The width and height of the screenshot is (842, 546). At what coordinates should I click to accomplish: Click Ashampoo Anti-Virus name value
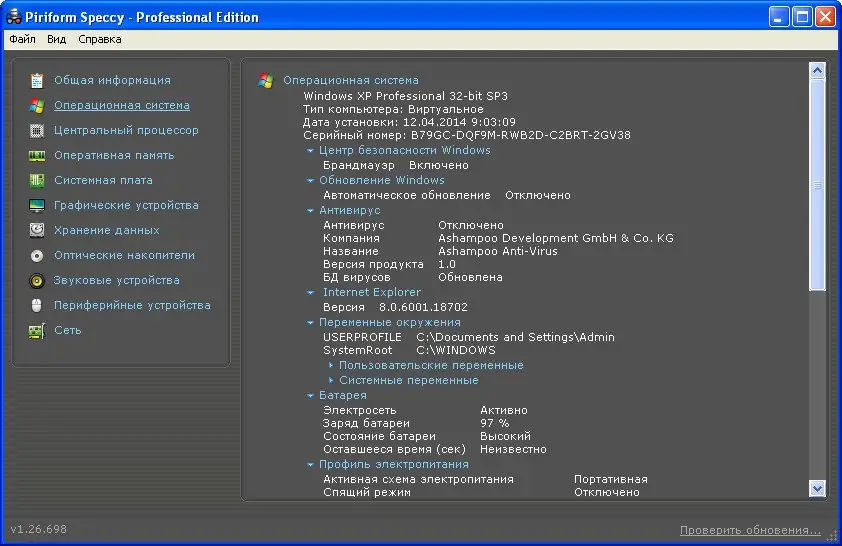pyautogui.click(x=498, y=251)
